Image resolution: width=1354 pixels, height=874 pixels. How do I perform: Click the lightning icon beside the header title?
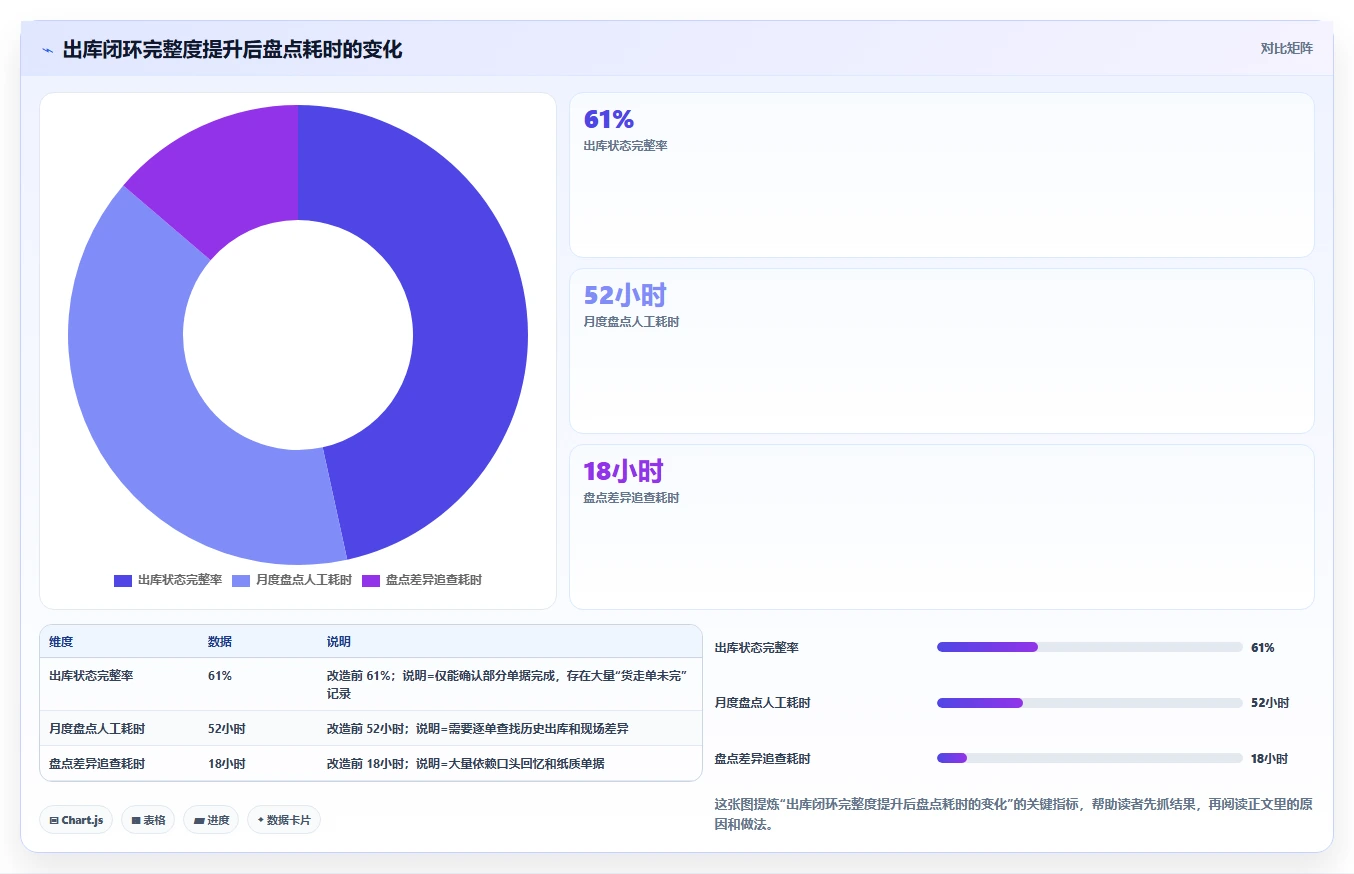click(47, 50)
